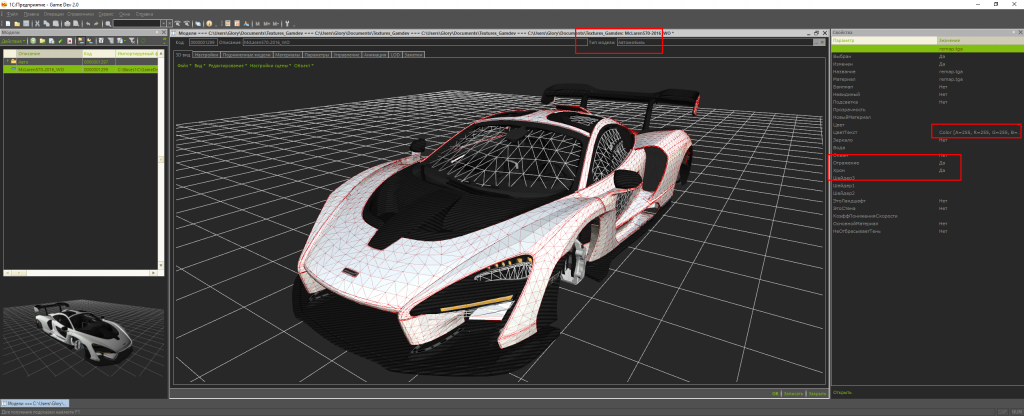The image size is (1024, 416).
Task: Click the Save diskette icon in the main toolbar
Action: [x=26, y=24]
